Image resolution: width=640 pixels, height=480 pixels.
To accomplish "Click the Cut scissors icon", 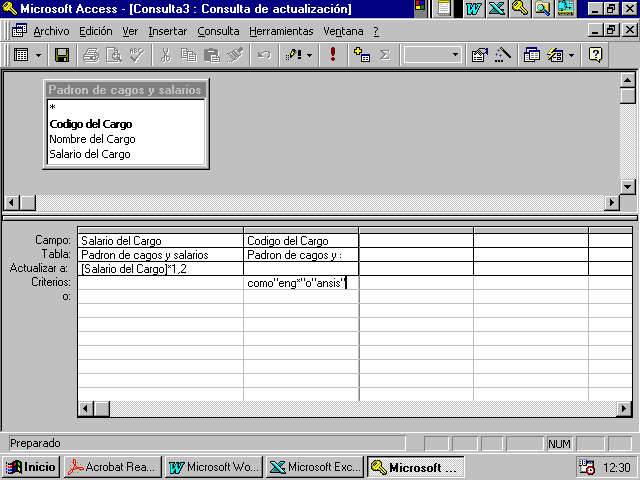I will (x=165, y=55).
